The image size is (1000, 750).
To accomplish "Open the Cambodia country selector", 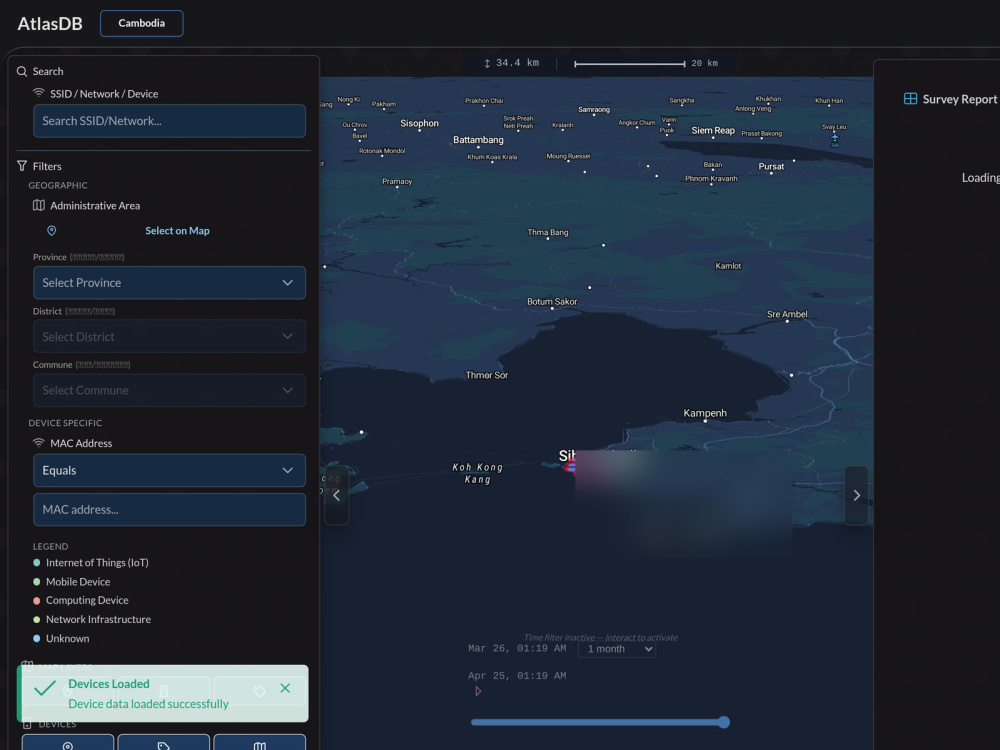I will pyautogui.click(x=142, y=23).
